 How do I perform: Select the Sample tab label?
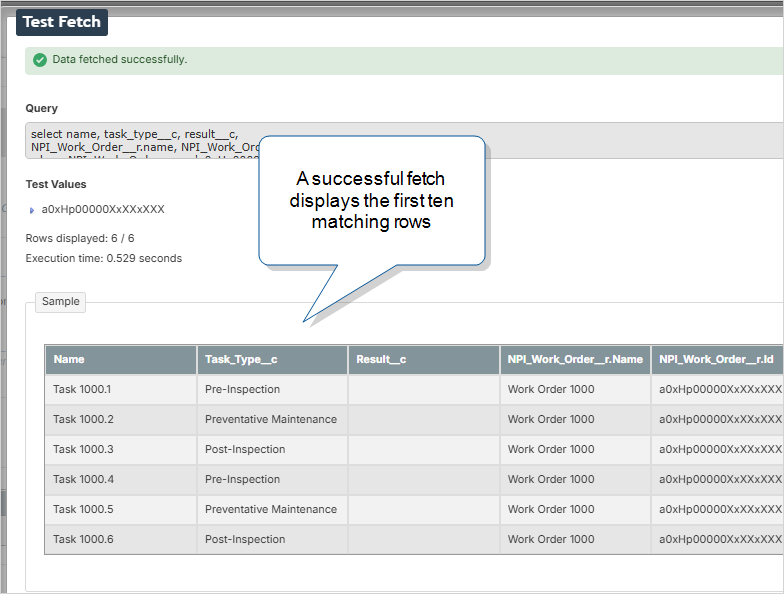60,301
